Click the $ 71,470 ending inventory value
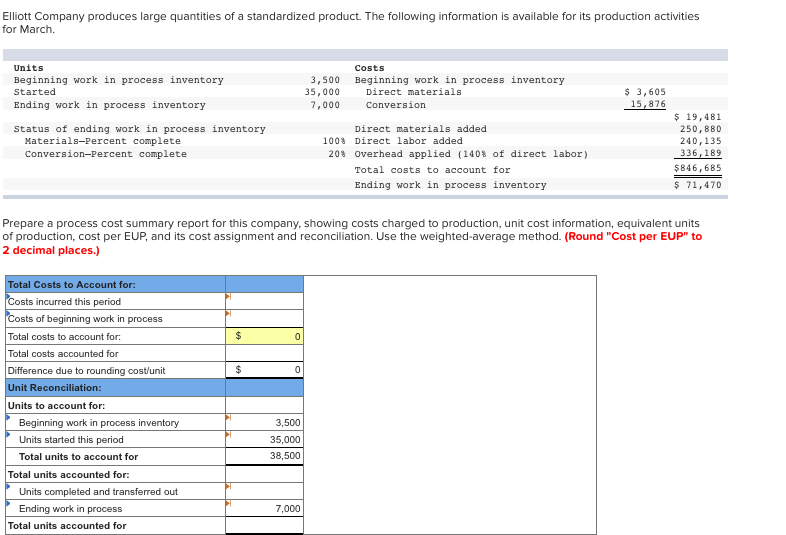The width and height of the screenshot is (786, 535). tap(697, 185)
